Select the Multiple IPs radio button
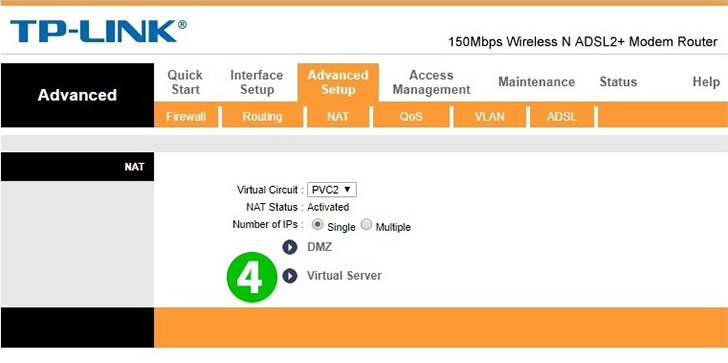Viewport: 728px width, 363px height. tap(366, 225)
